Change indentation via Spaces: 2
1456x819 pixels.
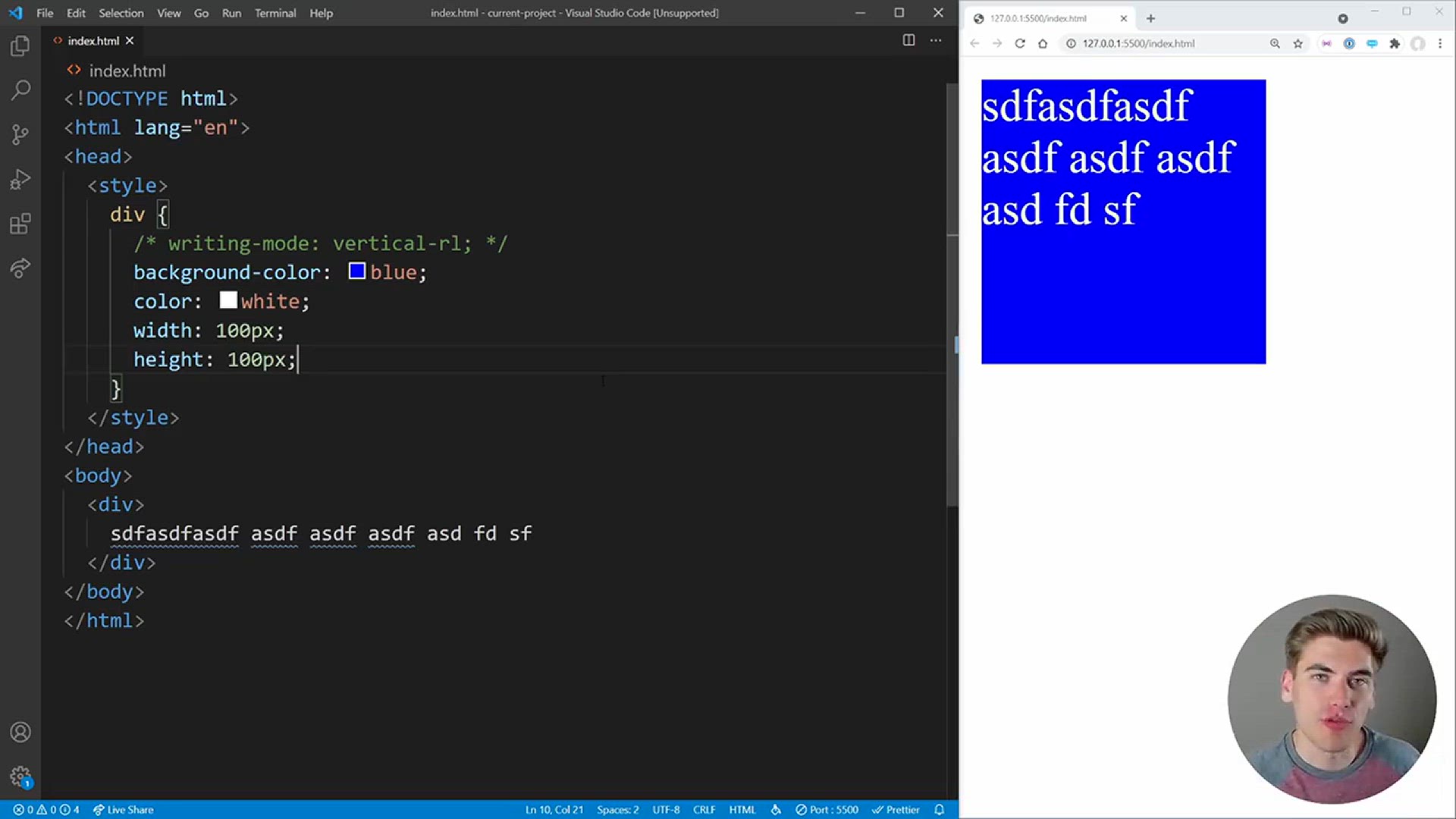tap(617, 810)
